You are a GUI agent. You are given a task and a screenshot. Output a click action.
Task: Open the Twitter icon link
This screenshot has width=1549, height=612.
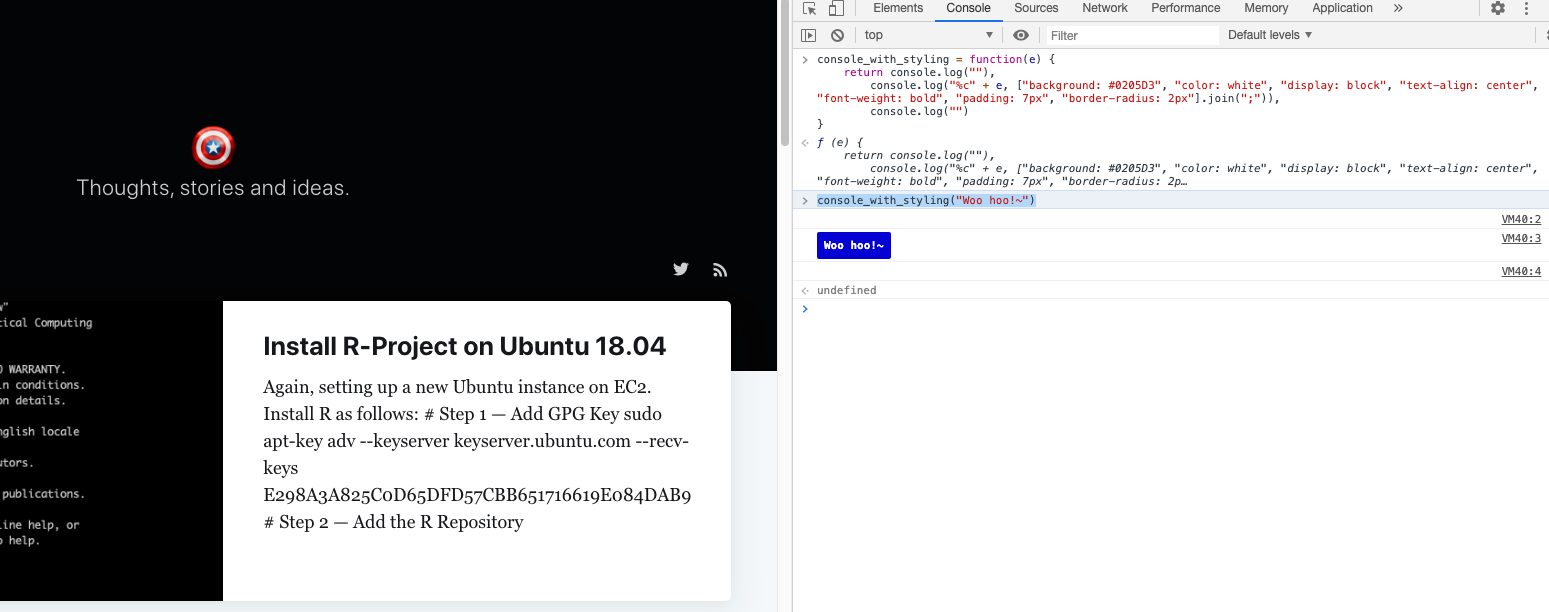681,269
